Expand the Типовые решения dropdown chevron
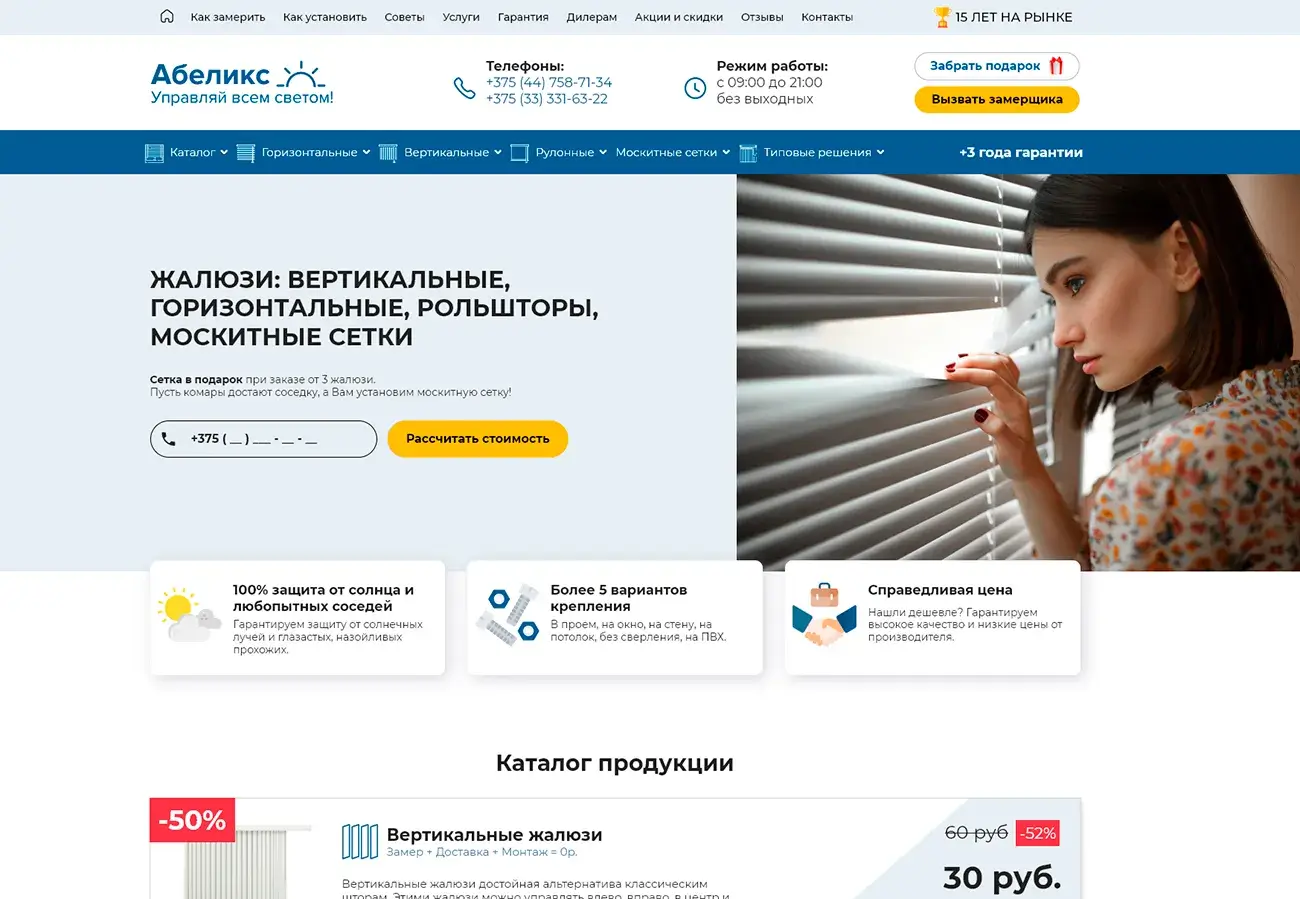 click(x=880, y=152)
